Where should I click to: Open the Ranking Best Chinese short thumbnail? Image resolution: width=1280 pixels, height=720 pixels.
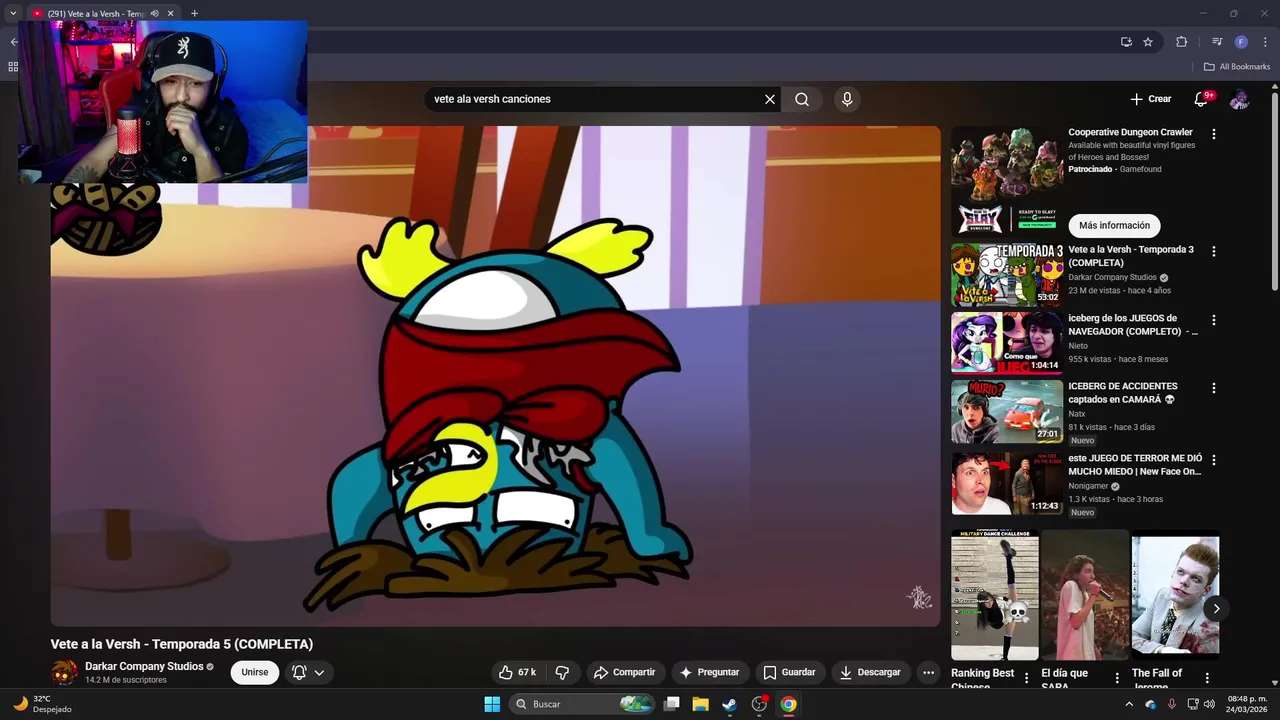tap(995, 595)
